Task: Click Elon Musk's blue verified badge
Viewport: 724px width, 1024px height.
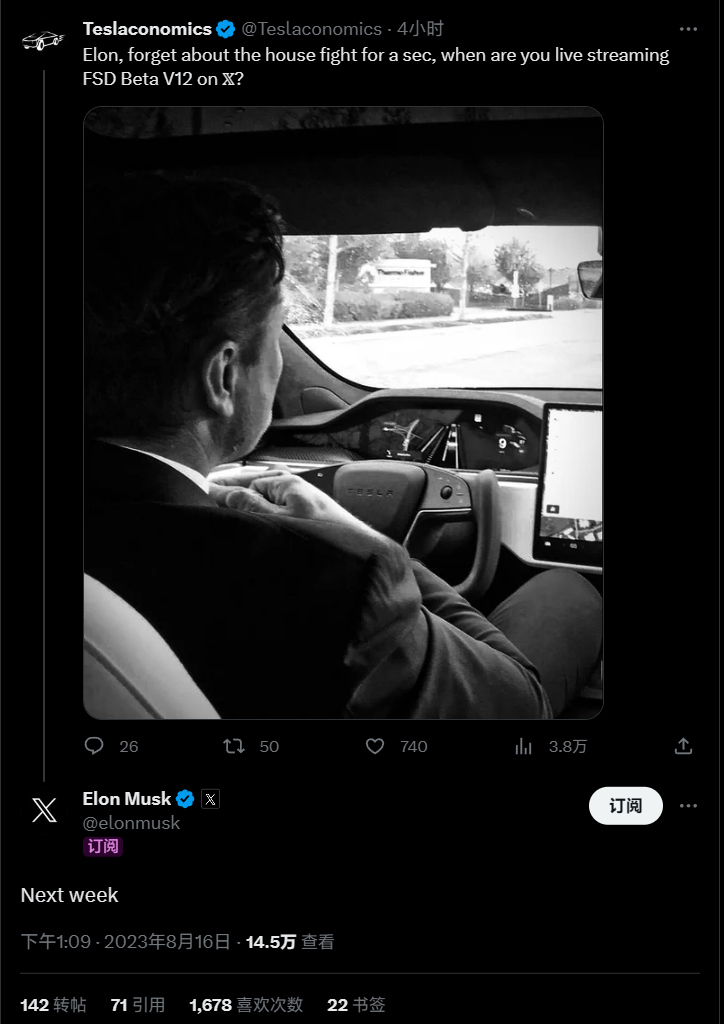Action: tap(186, 799)
